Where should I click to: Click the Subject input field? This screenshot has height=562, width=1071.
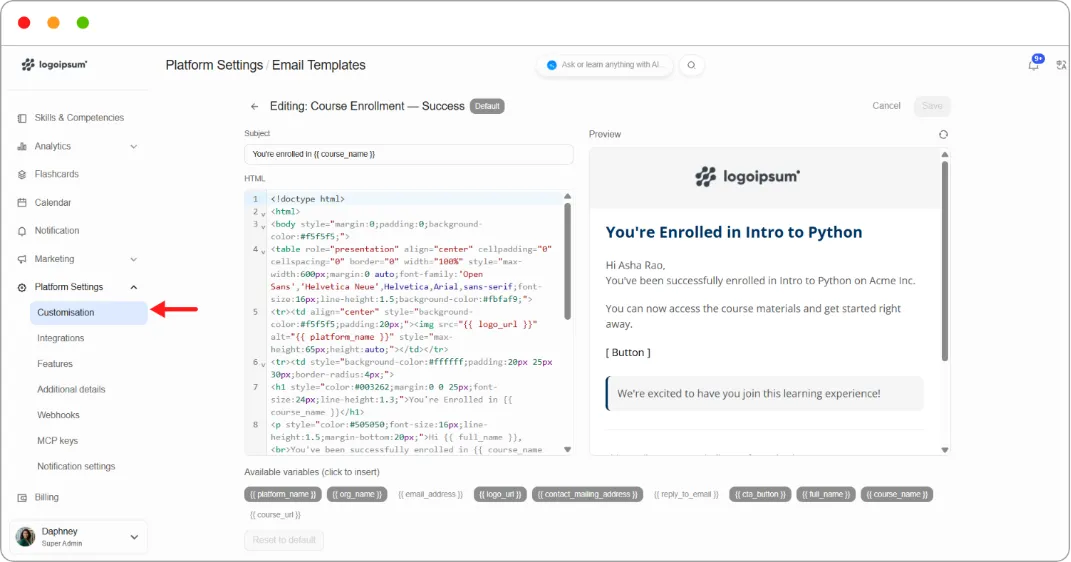coord(408,154)
